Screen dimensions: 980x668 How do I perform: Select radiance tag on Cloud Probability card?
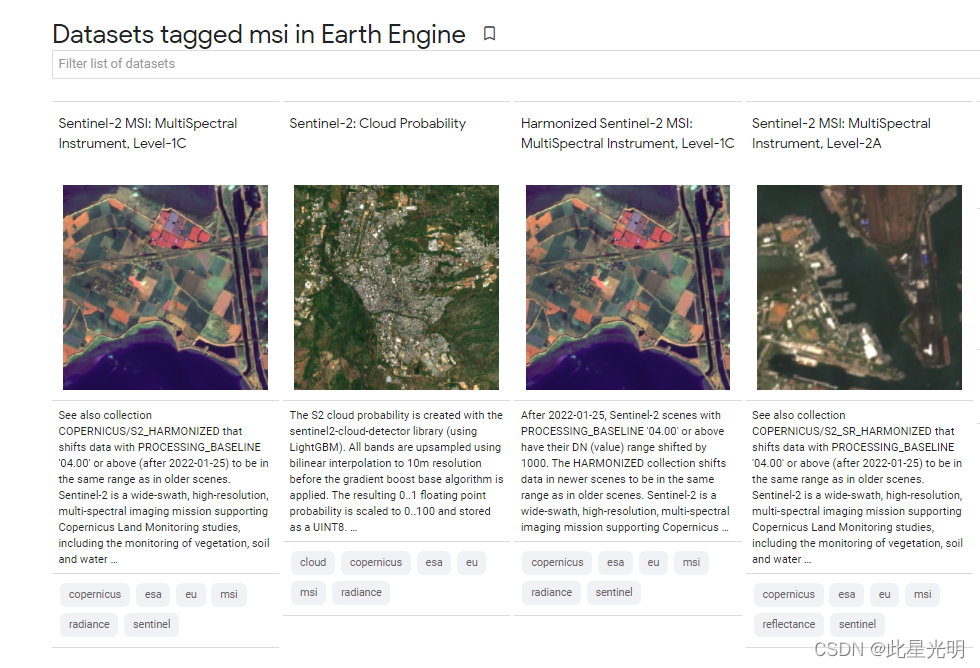pos(361,592)
